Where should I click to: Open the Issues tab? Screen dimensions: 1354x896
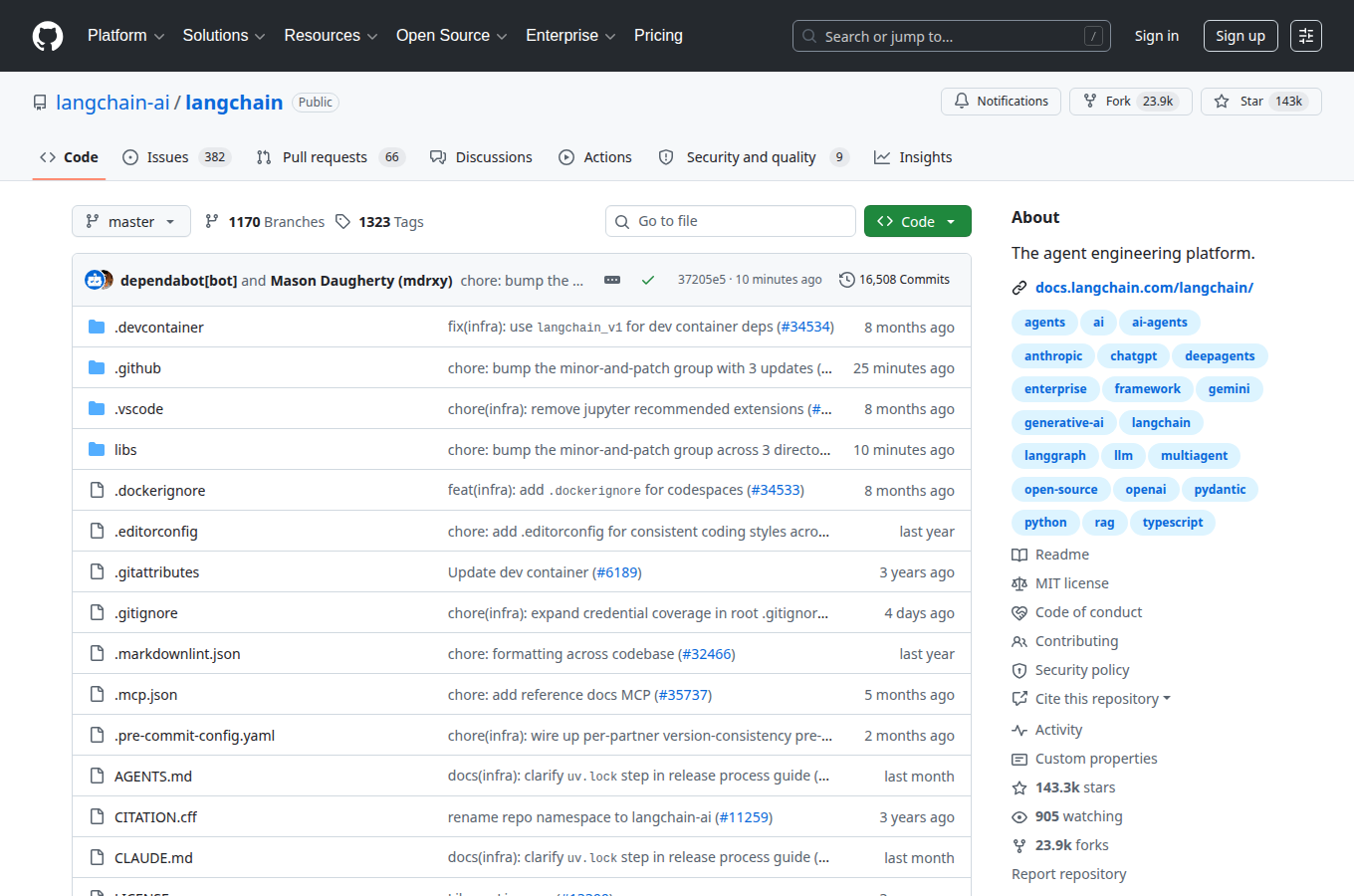[176, 157]
